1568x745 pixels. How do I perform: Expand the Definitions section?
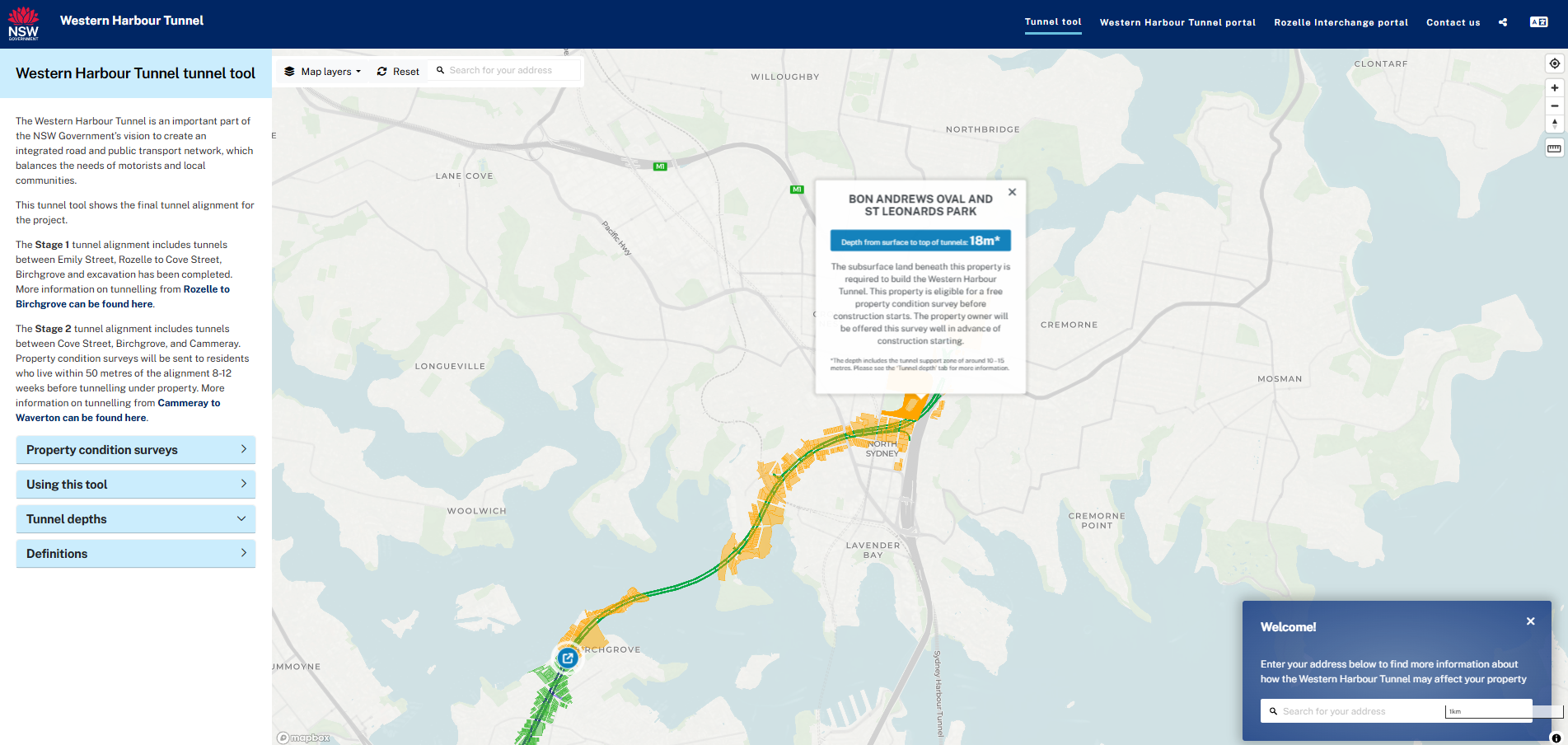click(x=136, y=554)
